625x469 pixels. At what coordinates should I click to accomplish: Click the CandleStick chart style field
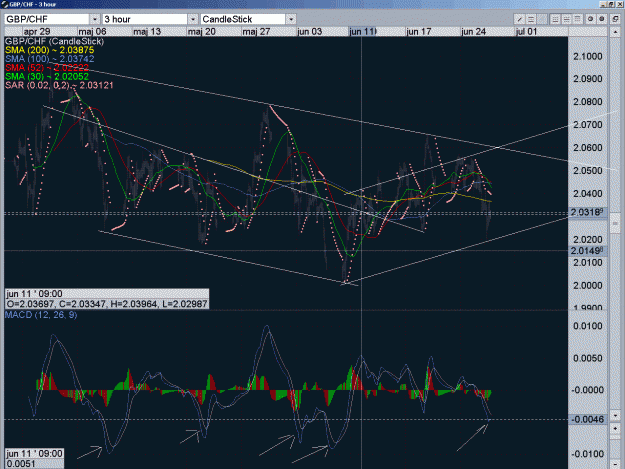coord(243,19)
